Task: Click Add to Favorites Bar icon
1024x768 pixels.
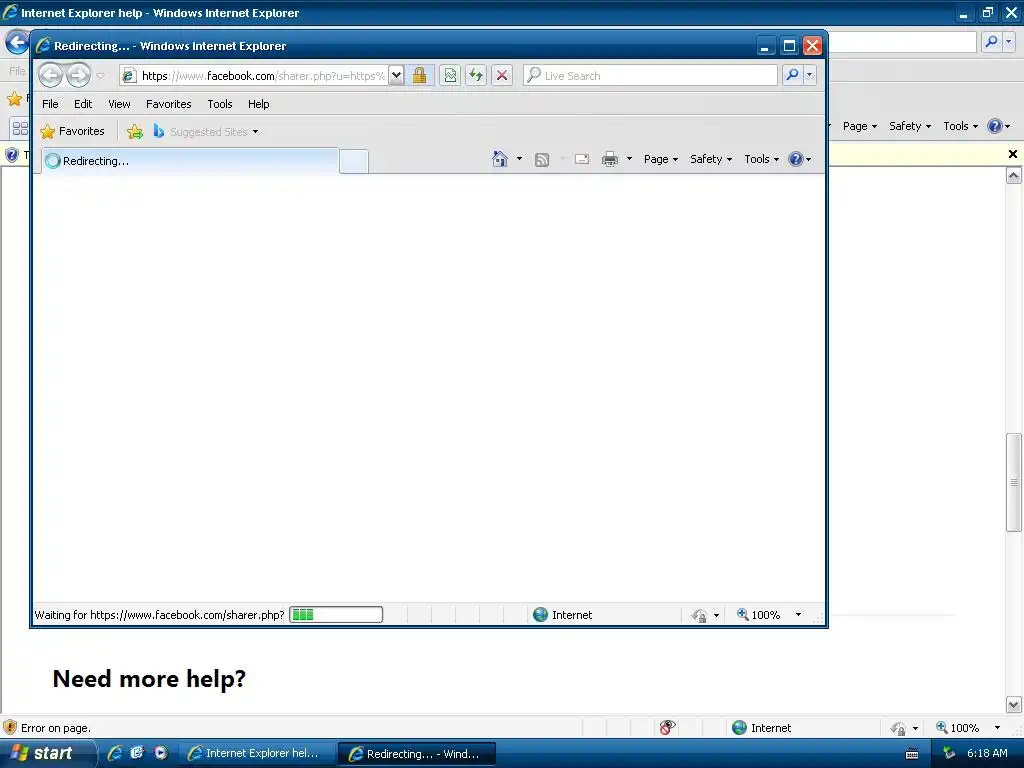Action: pos(135,131)
